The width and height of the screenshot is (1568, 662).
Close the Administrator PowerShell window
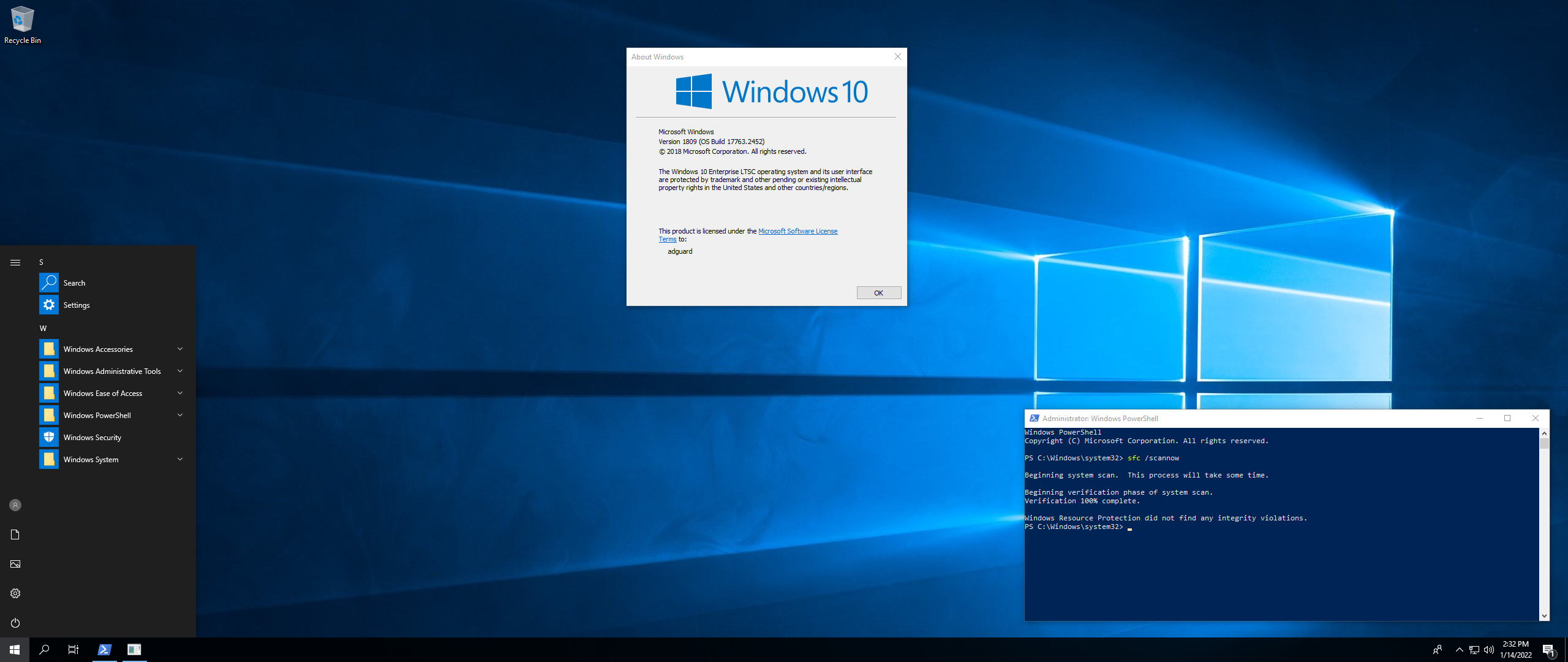1536,418
